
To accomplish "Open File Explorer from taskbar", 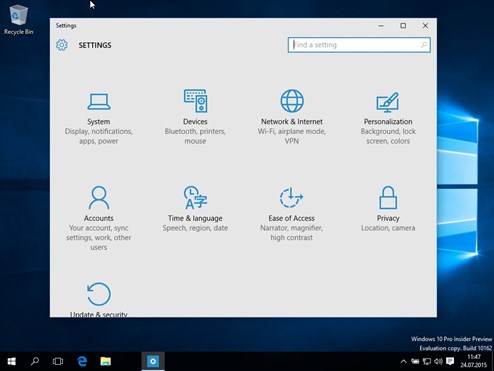I will [106, 361].
